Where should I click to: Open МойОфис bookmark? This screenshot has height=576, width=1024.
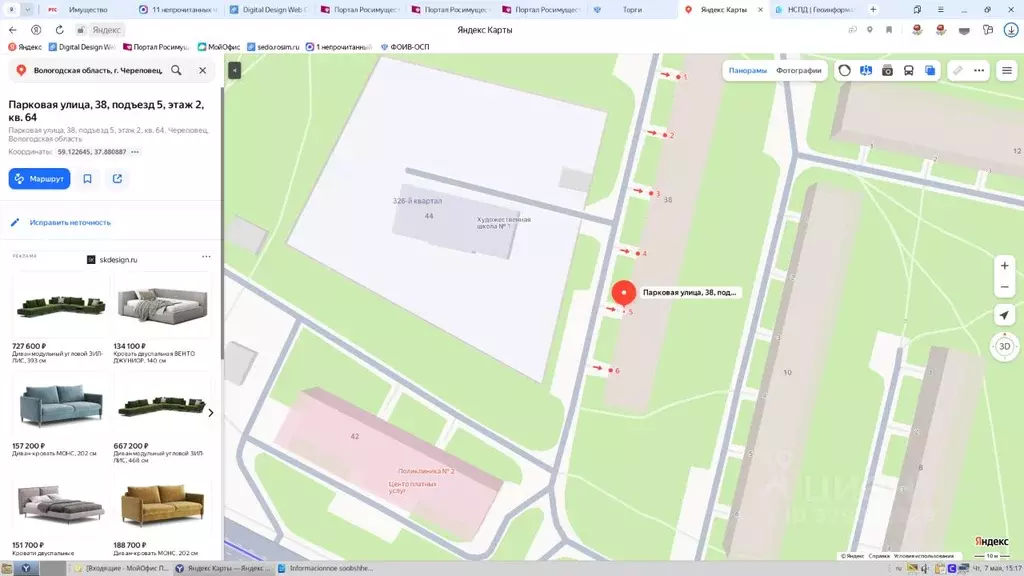[219, 47]
